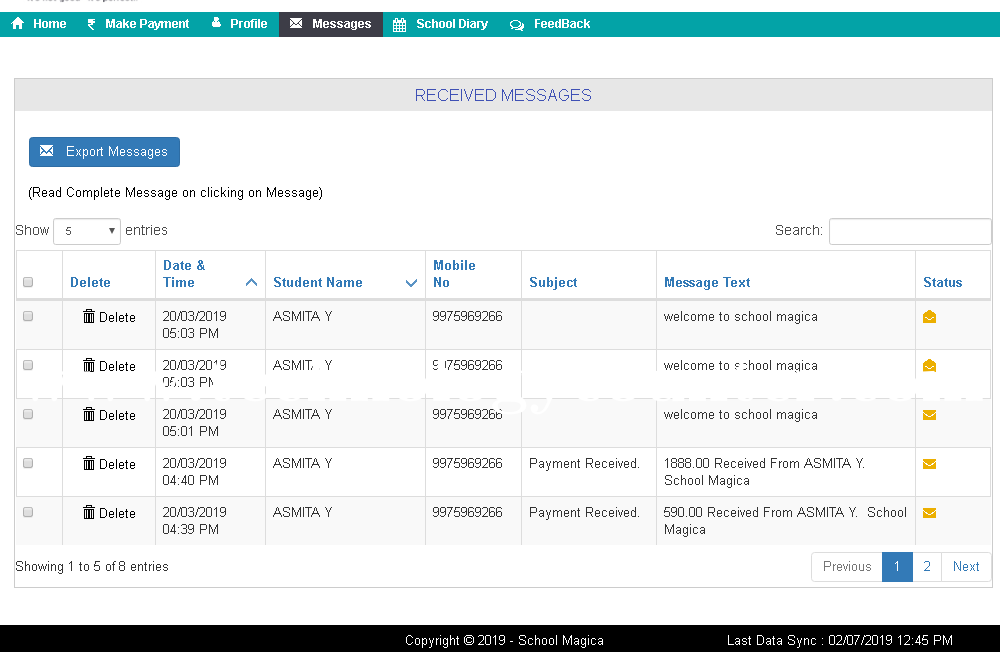Click the person icon beside Profile

click(216, 23)
